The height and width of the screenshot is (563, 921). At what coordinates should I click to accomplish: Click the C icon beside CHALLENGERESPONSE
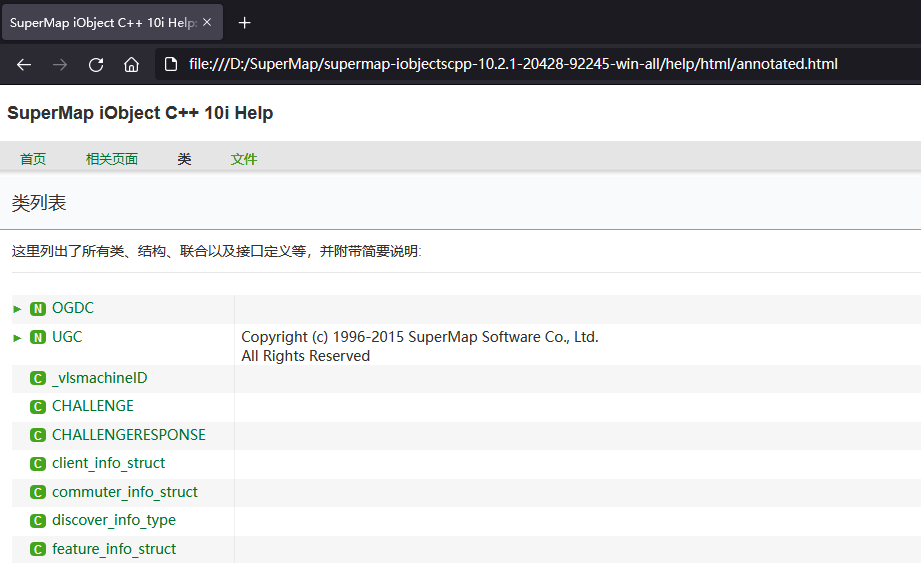click(x=38, y=436)
